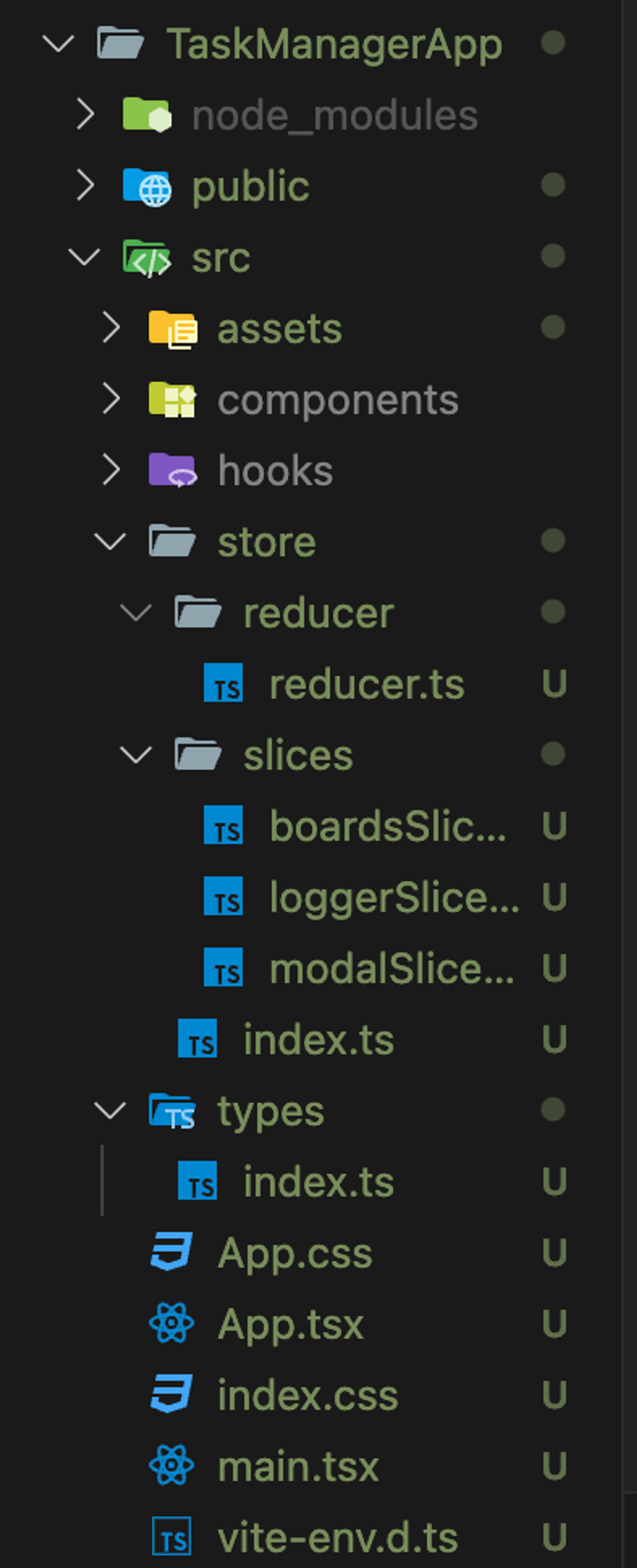Click the purple hooks folder icon

coord(173,470)
